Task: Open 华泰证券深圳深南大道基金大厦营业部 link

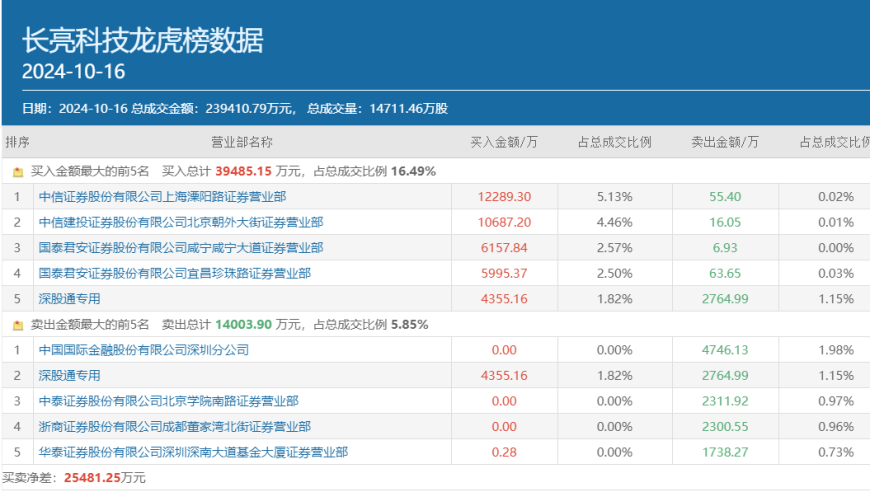Action: click(x=193, y=452)
